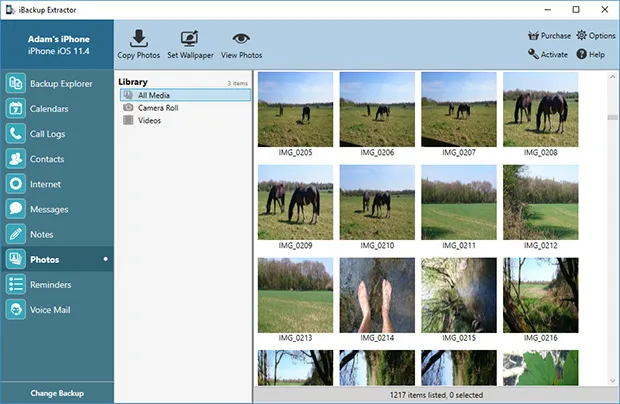The height and width of the screenshot is (404, 620).
Task: Click the View Photos label
Action: click(241, 55)
